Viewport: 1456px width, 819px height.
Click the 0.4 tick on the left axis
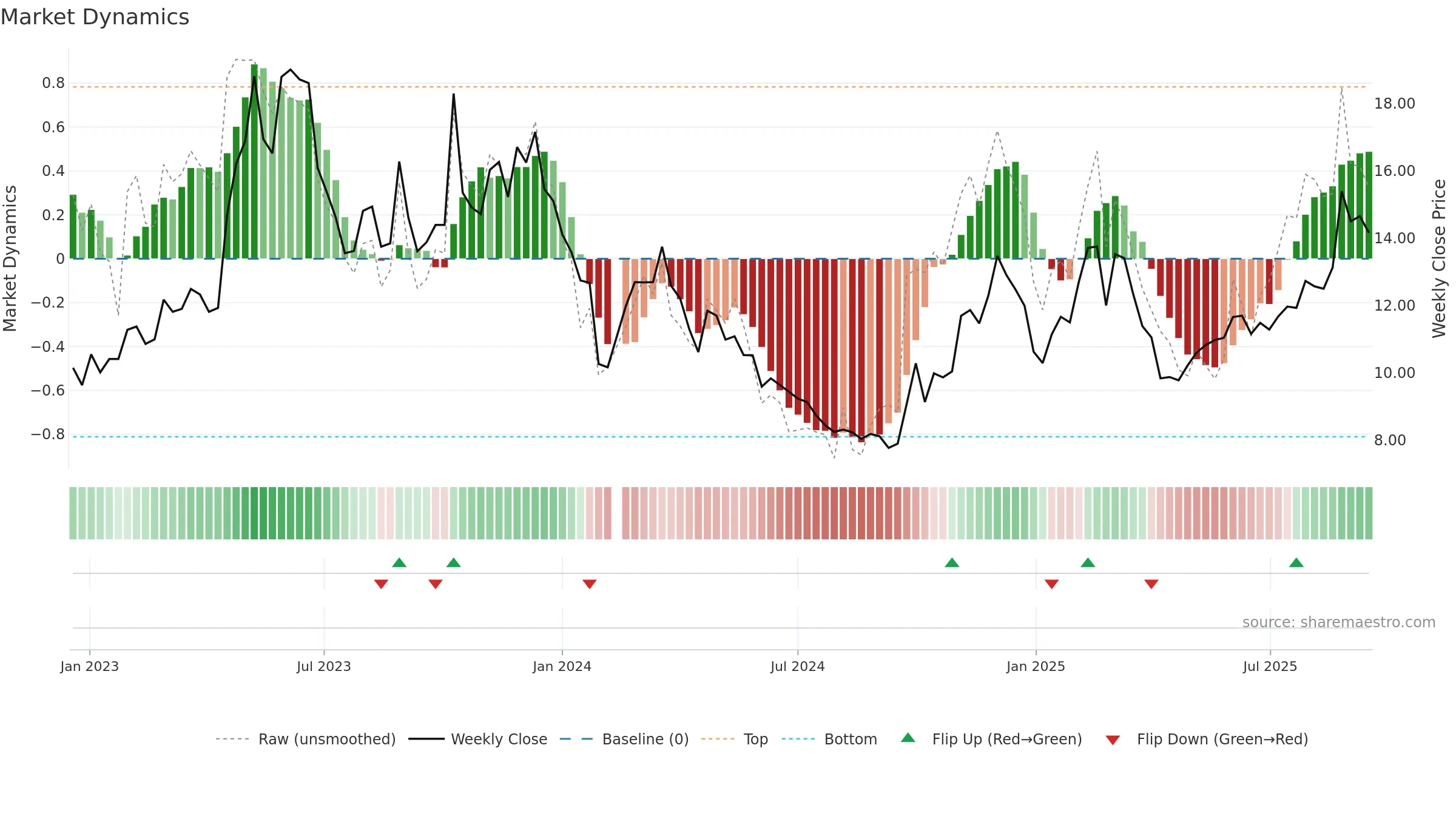coord(53,171)
